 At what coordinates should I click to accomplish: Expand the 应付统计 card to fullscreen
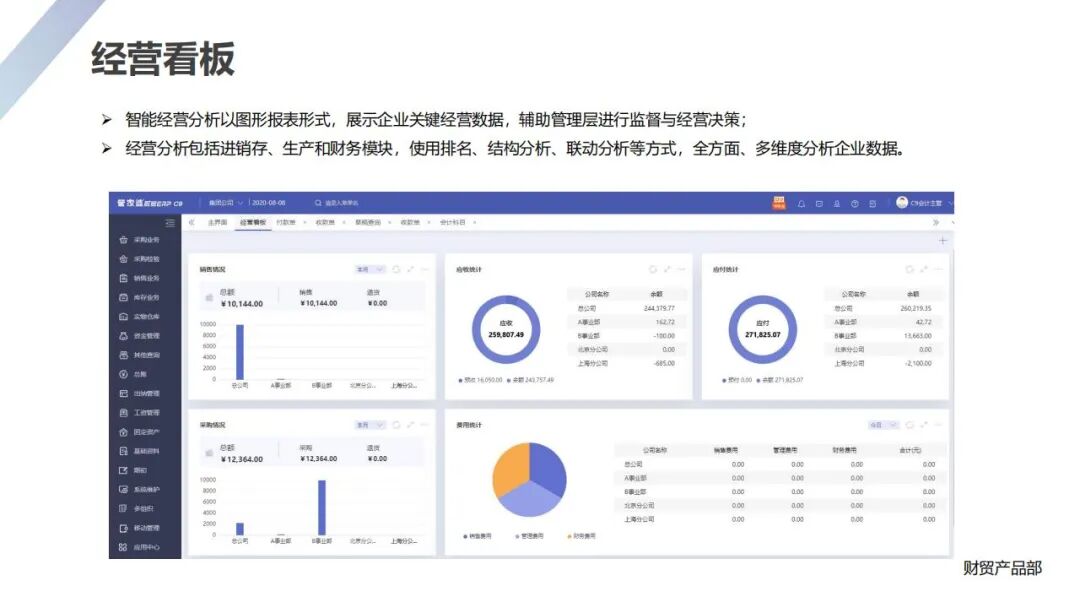pyautogui.click(x=924, y=269)
